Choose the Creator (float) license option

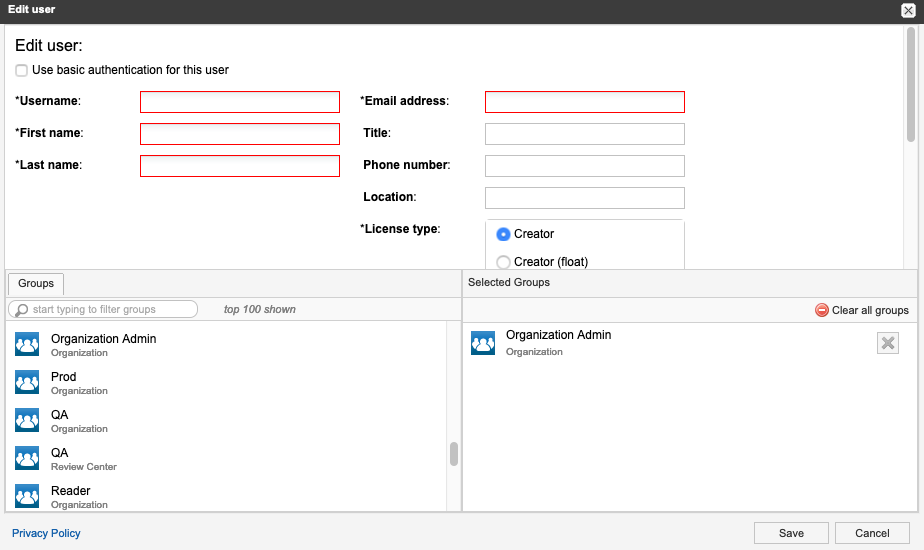point(504,262)
